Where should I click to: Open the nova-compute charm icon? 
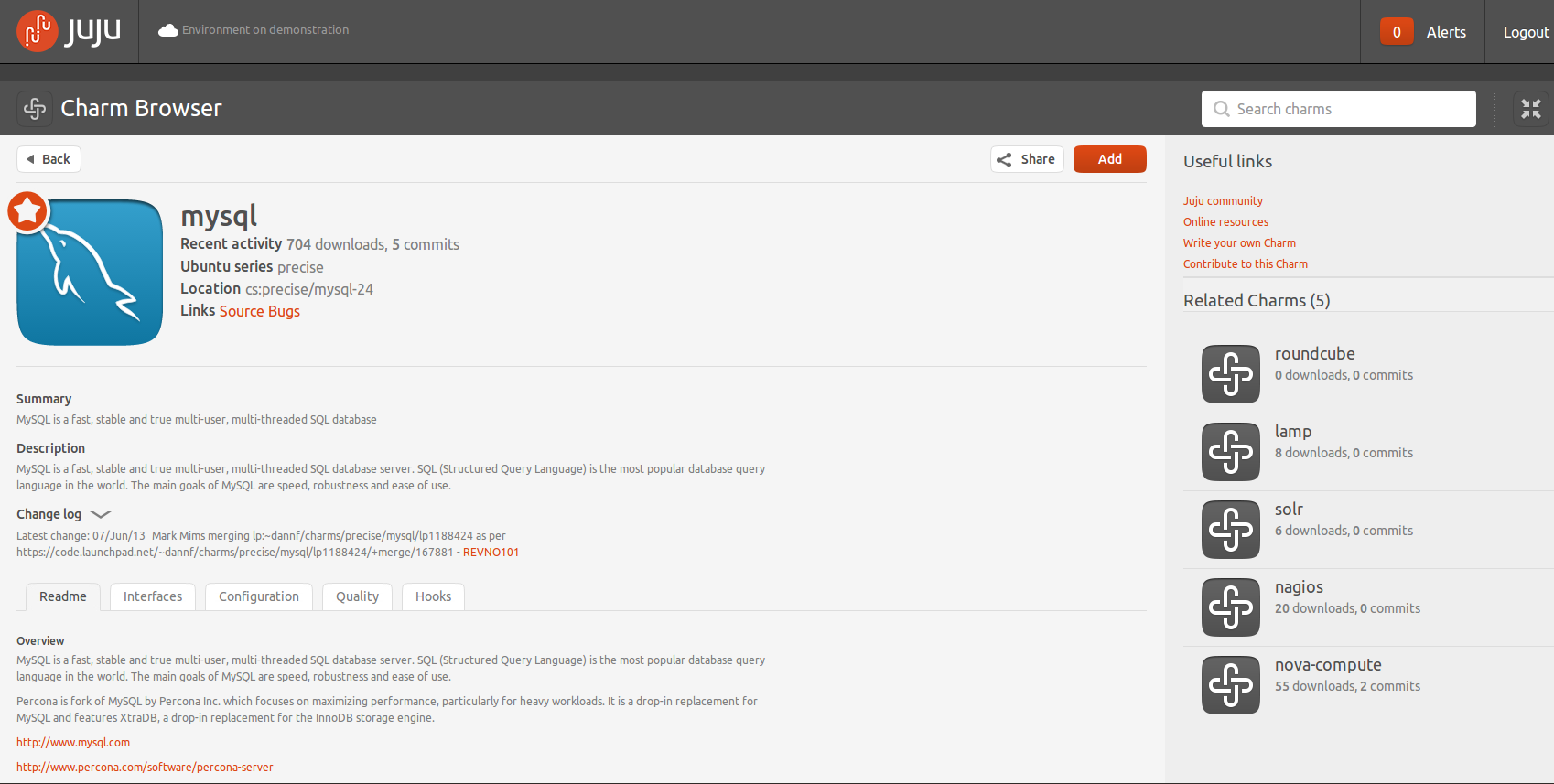pyautogui.click(x=1231, y=685)
